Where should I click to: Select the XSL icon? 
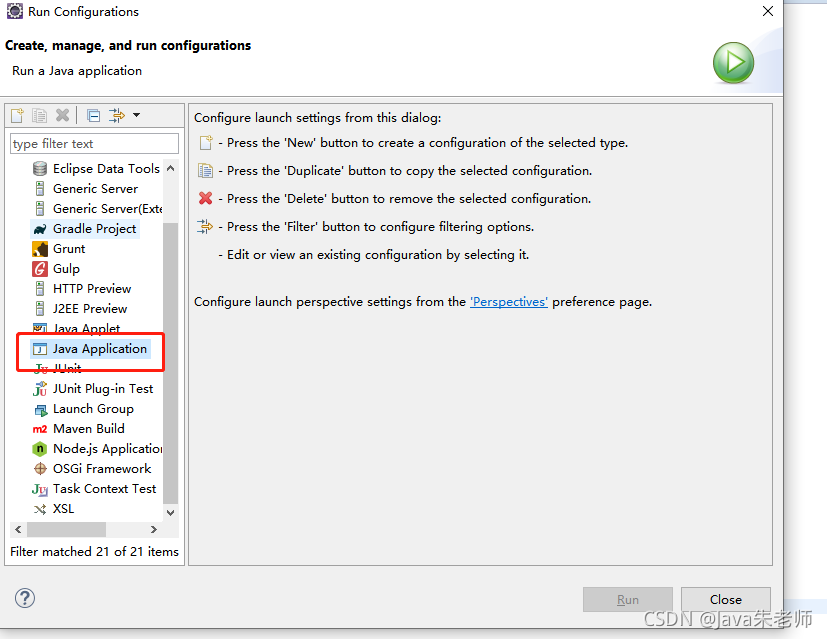[x=40, y=509]
